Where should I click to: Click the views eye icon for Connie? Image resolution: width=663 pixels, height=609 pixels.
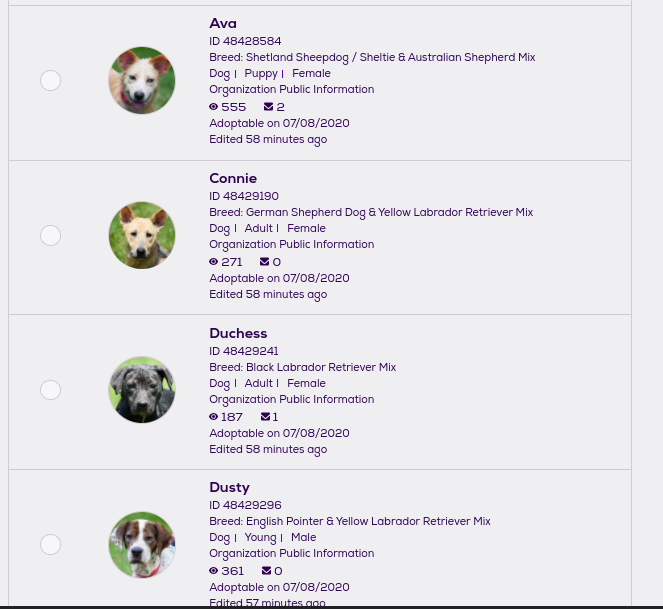tap(214, 262)
